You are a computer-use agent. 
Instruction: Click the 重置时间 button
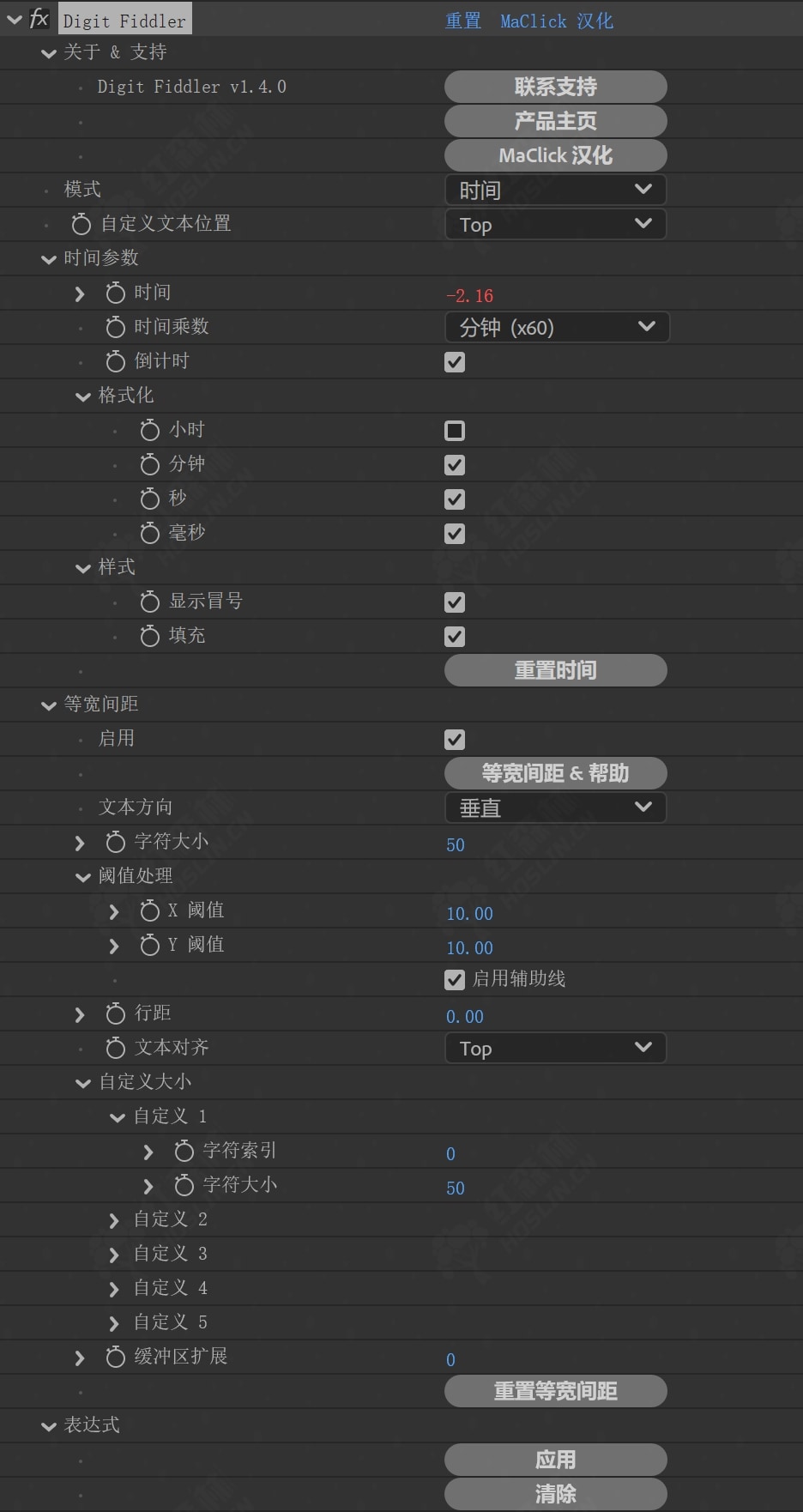[556, 670]
